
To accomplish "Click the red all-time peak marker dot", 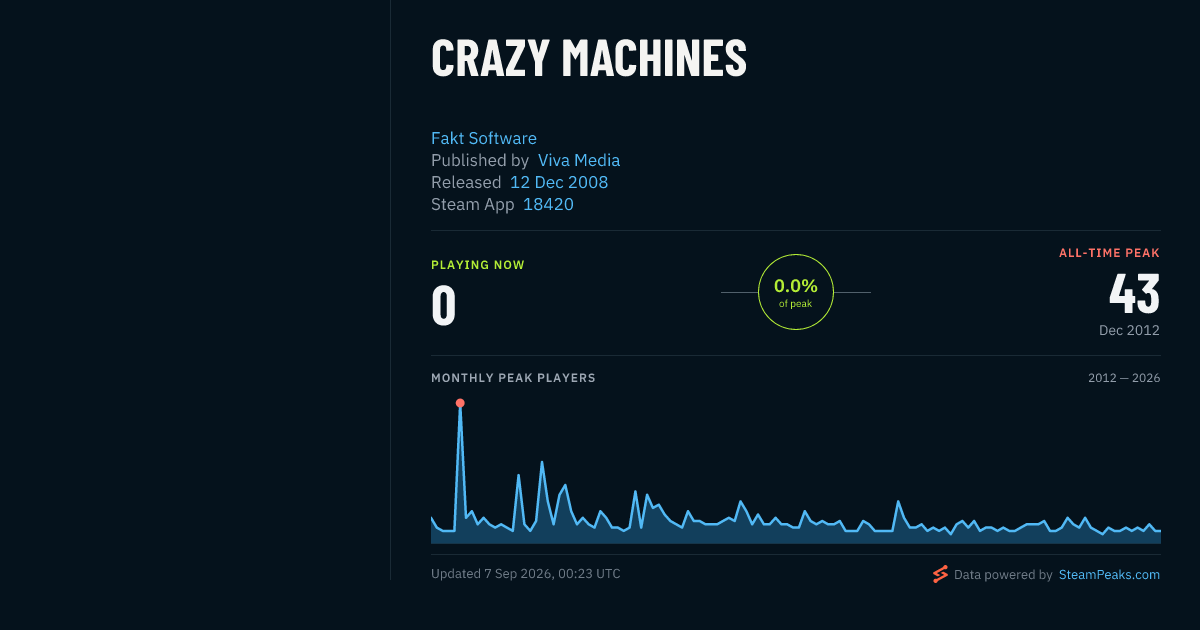I will pyautogui.click(x=460, y=403).
